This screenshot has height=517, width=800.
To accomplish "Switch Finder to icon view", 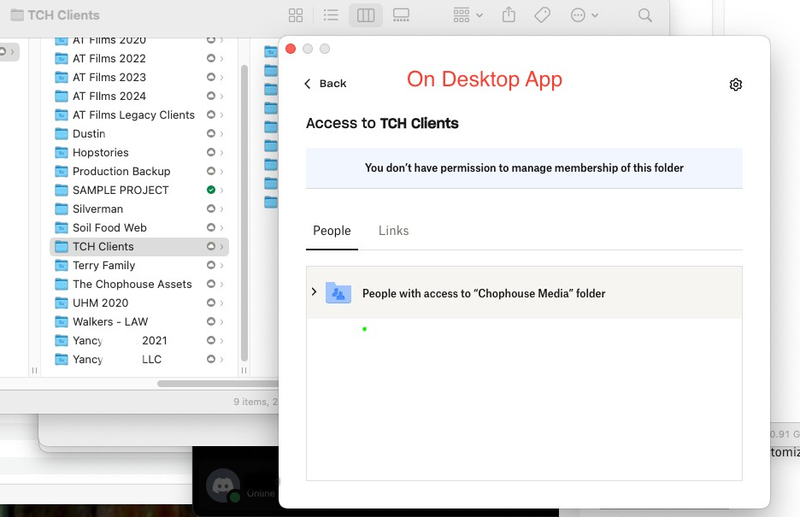I will point(296,15).
